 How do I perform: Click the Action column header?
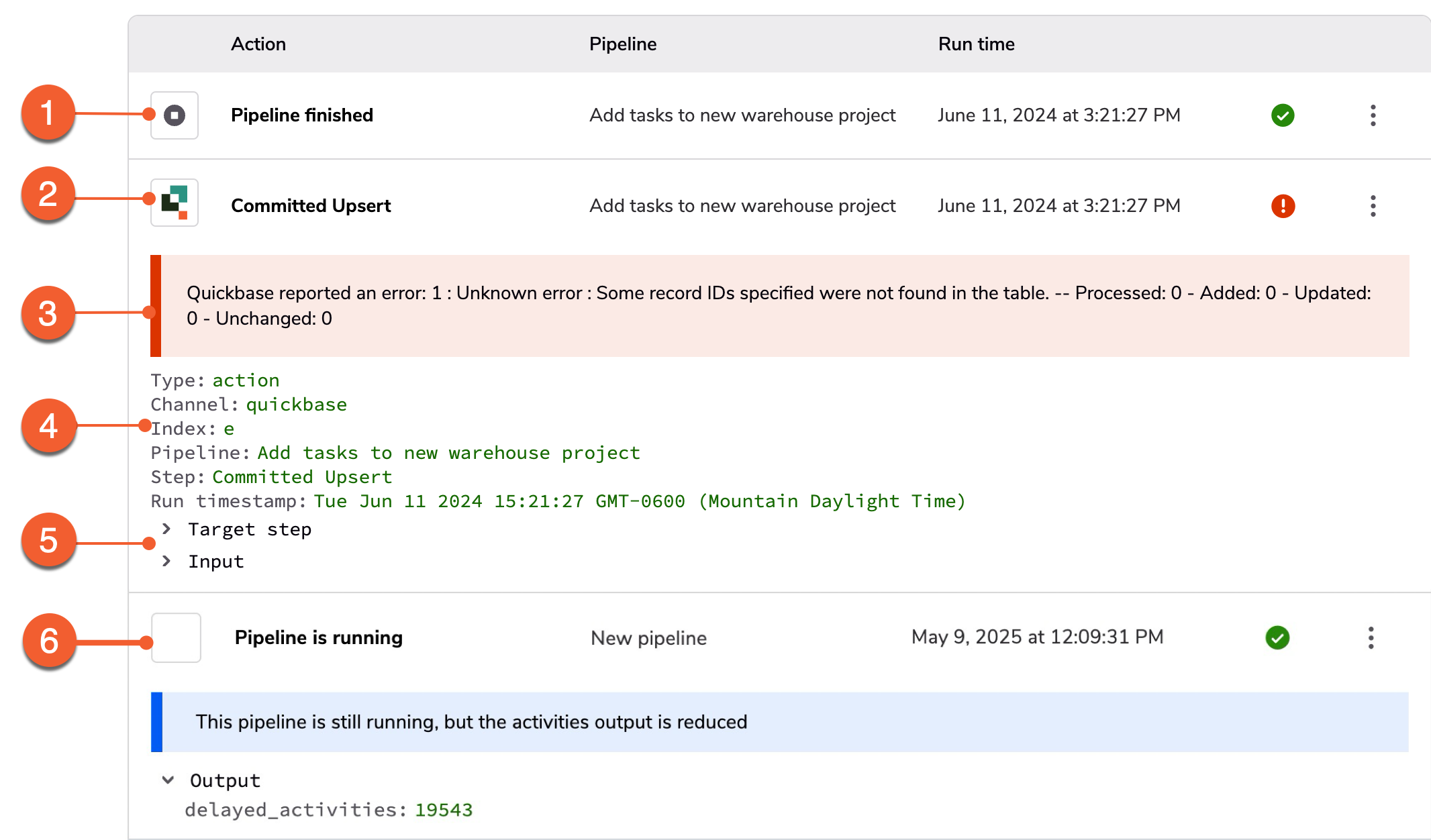pos(258,44)
